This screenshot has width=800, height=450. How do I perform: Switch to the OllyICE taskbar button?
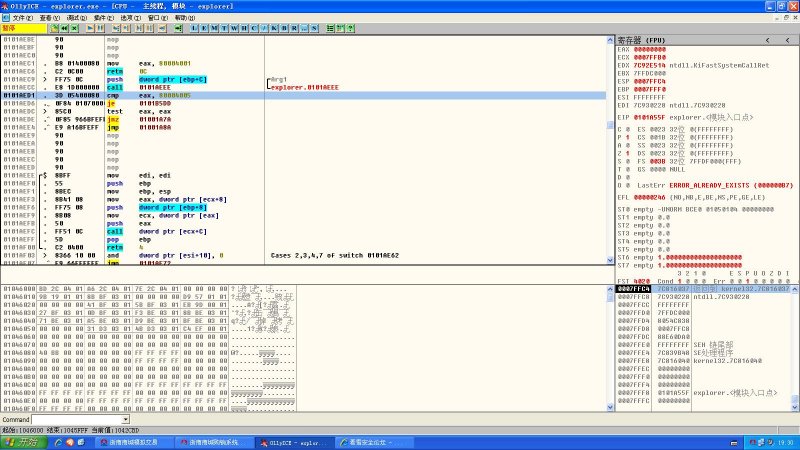[294, 442]
